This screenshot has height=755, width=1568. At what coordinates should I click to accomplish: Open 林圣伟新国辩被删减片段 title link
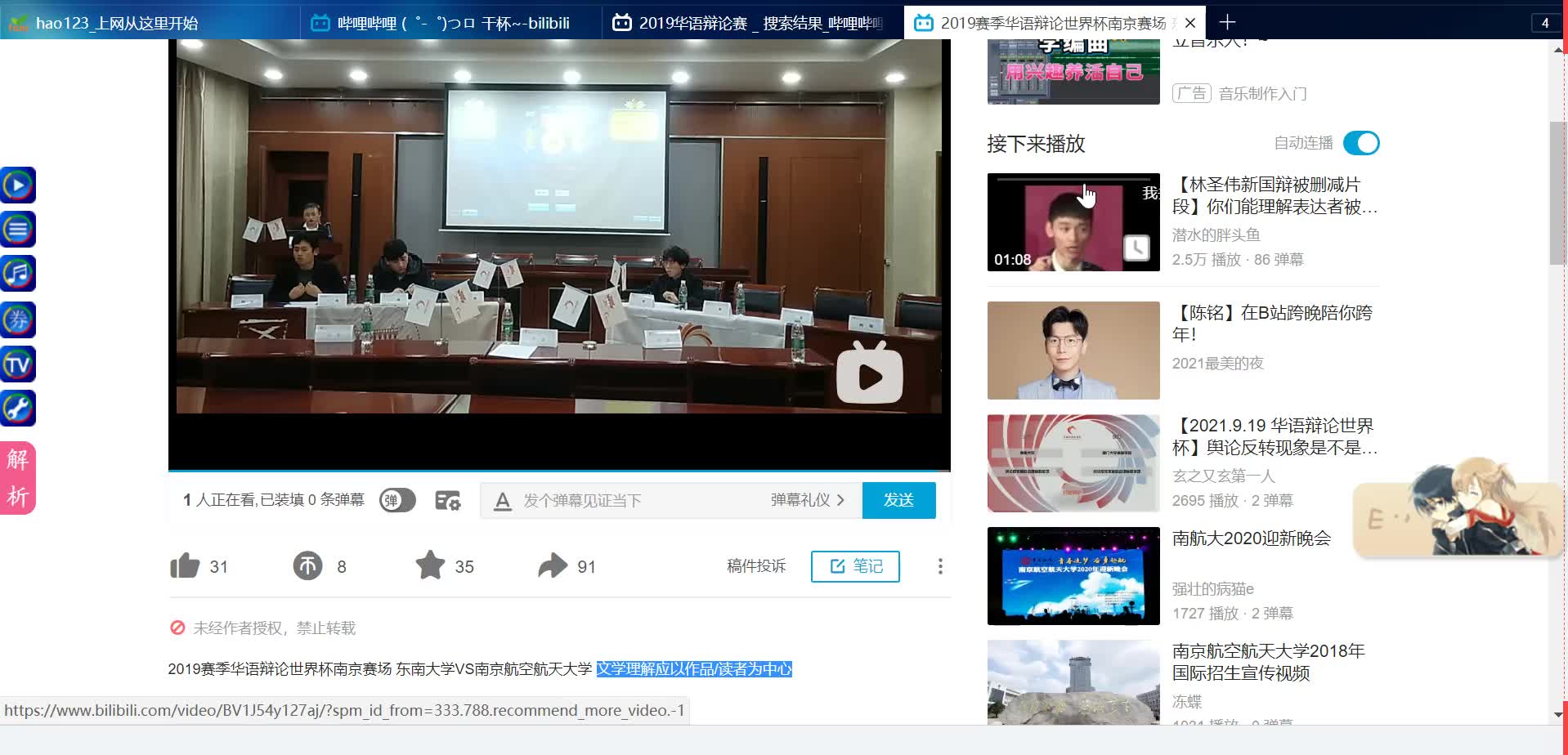(1275, 196)
